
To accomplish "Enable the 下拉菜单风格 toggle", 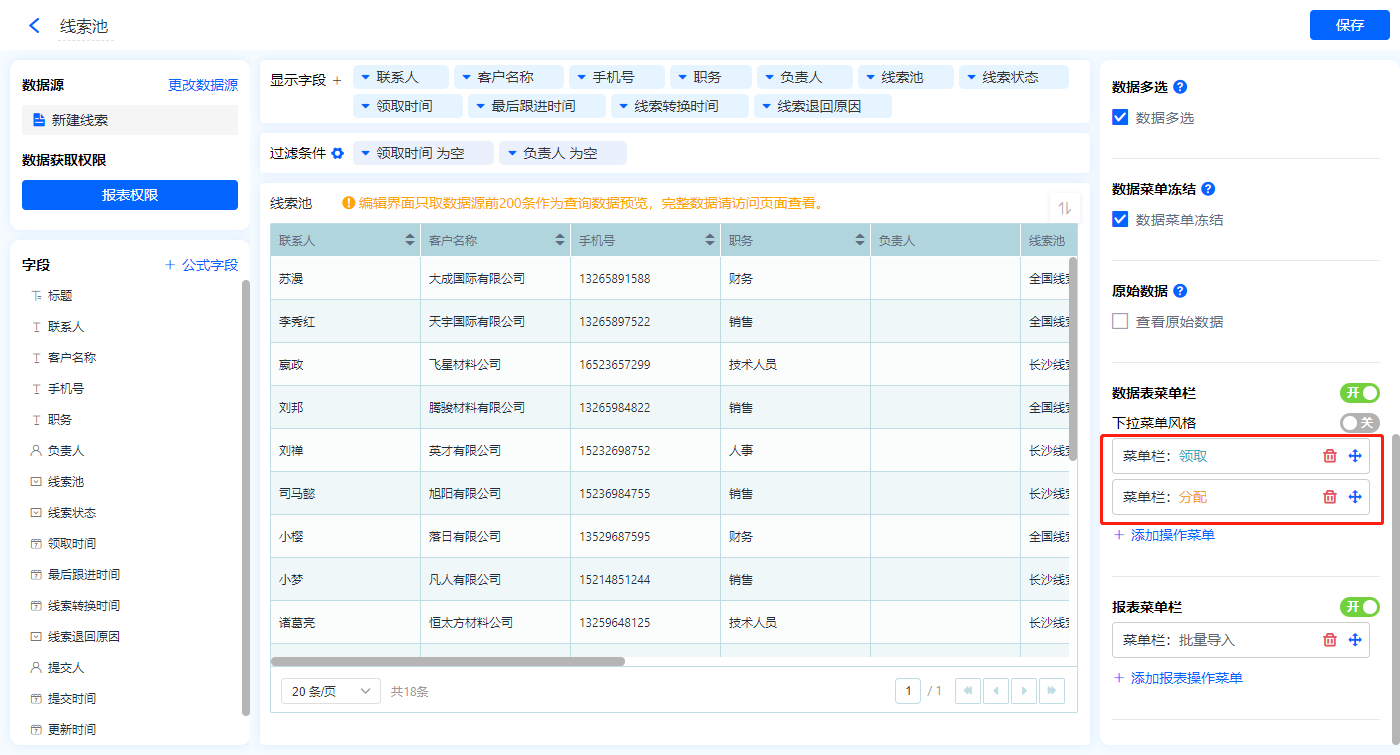I will (1359, 423).
